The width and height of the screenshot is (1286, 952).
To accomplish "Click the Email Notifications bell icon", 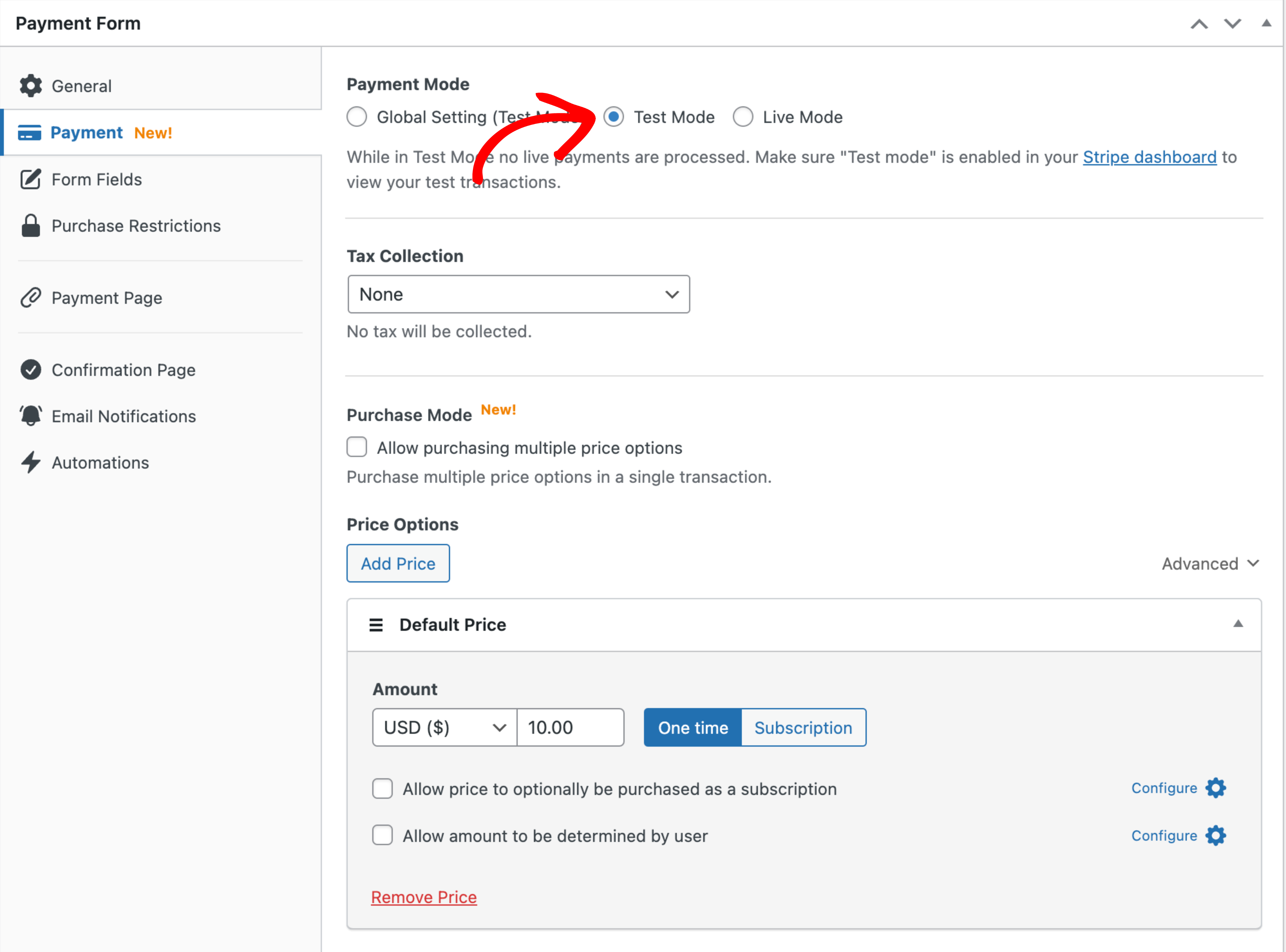I will click(31, 416).
